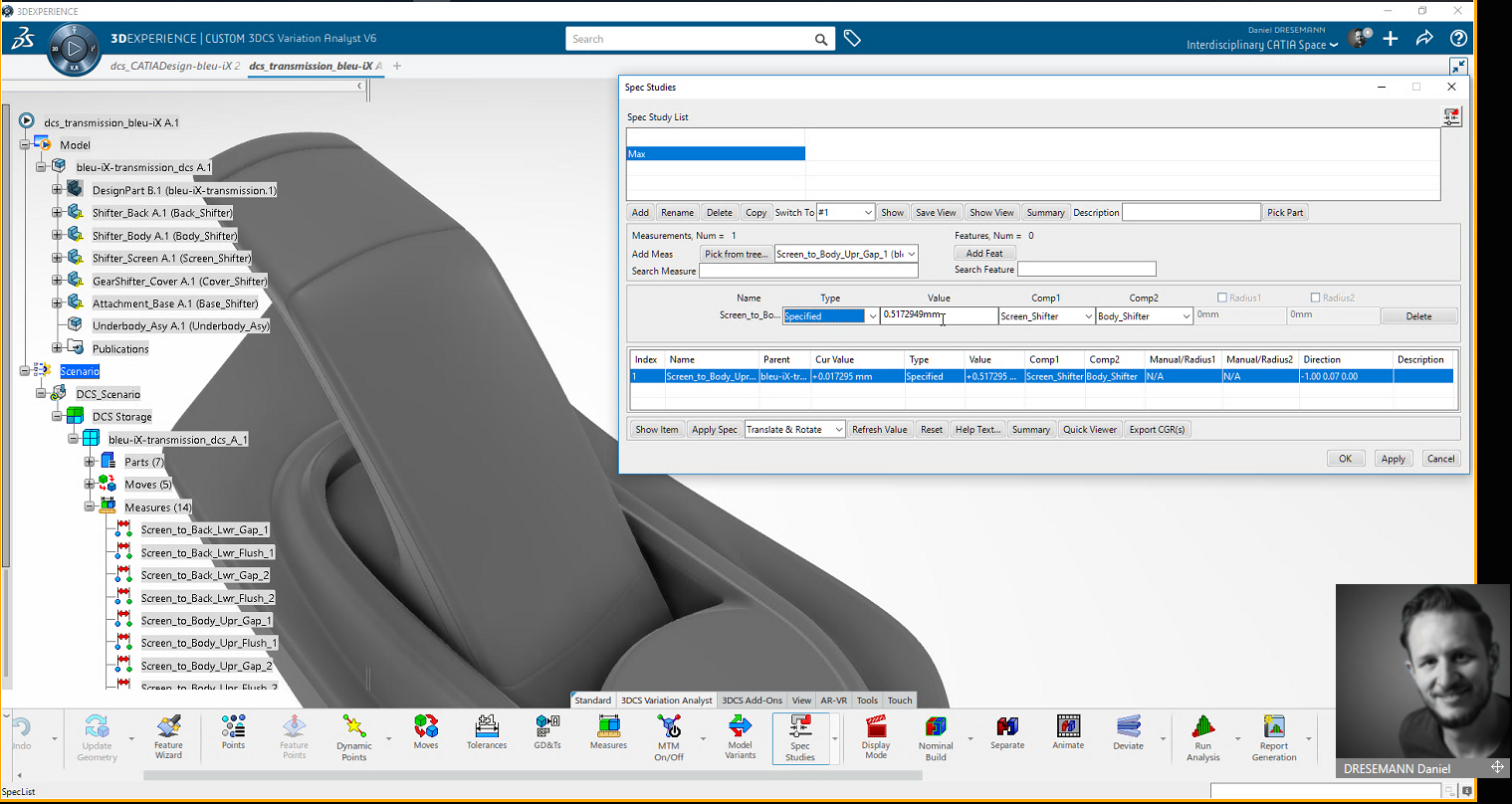This screenshot has width=1512, height=804.
Task: Select Shifter_Body A.1 in tree
Action: click(164, 236)
